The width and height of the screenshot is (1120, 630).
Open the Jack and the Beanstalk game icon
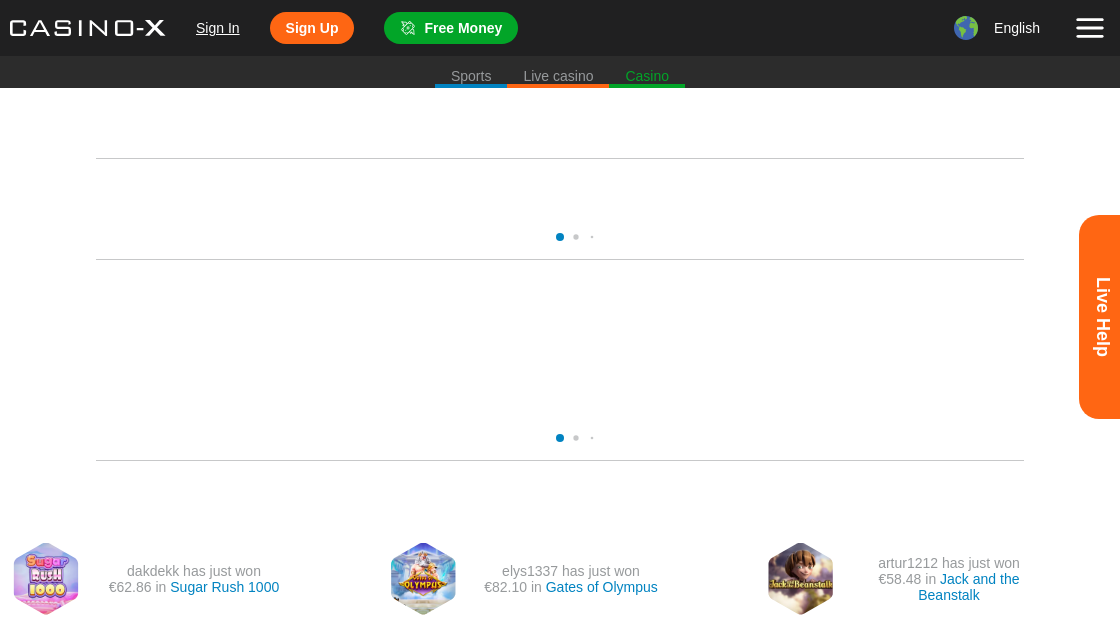pyautogui.click(x=800, y=579)
